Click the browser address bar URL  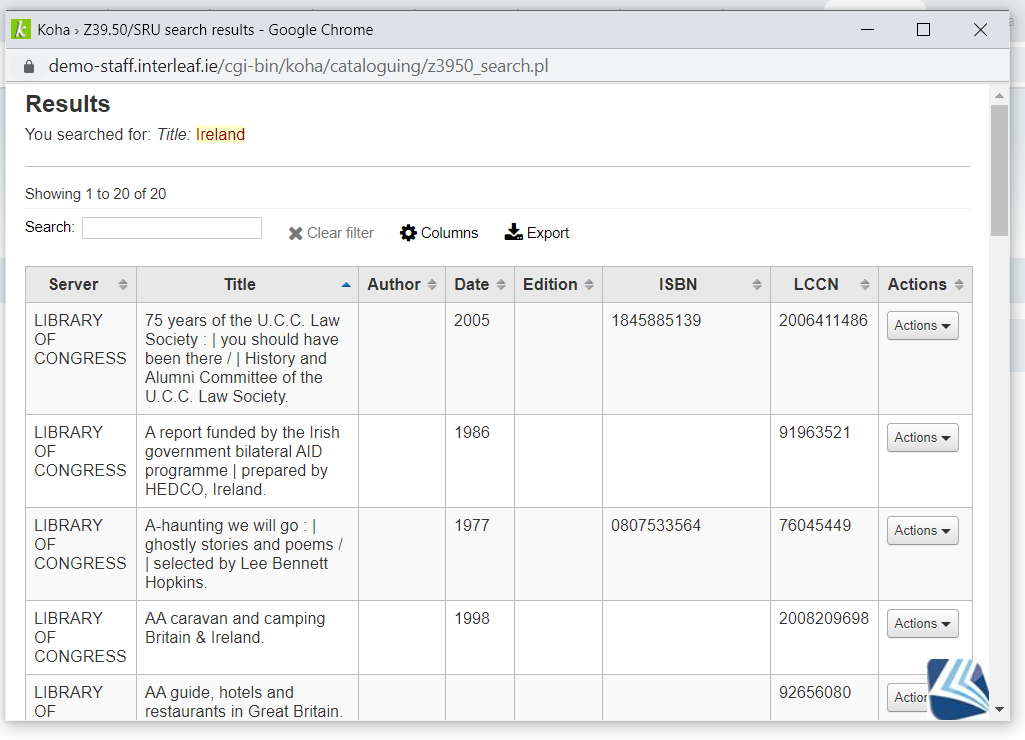point(298,66)
